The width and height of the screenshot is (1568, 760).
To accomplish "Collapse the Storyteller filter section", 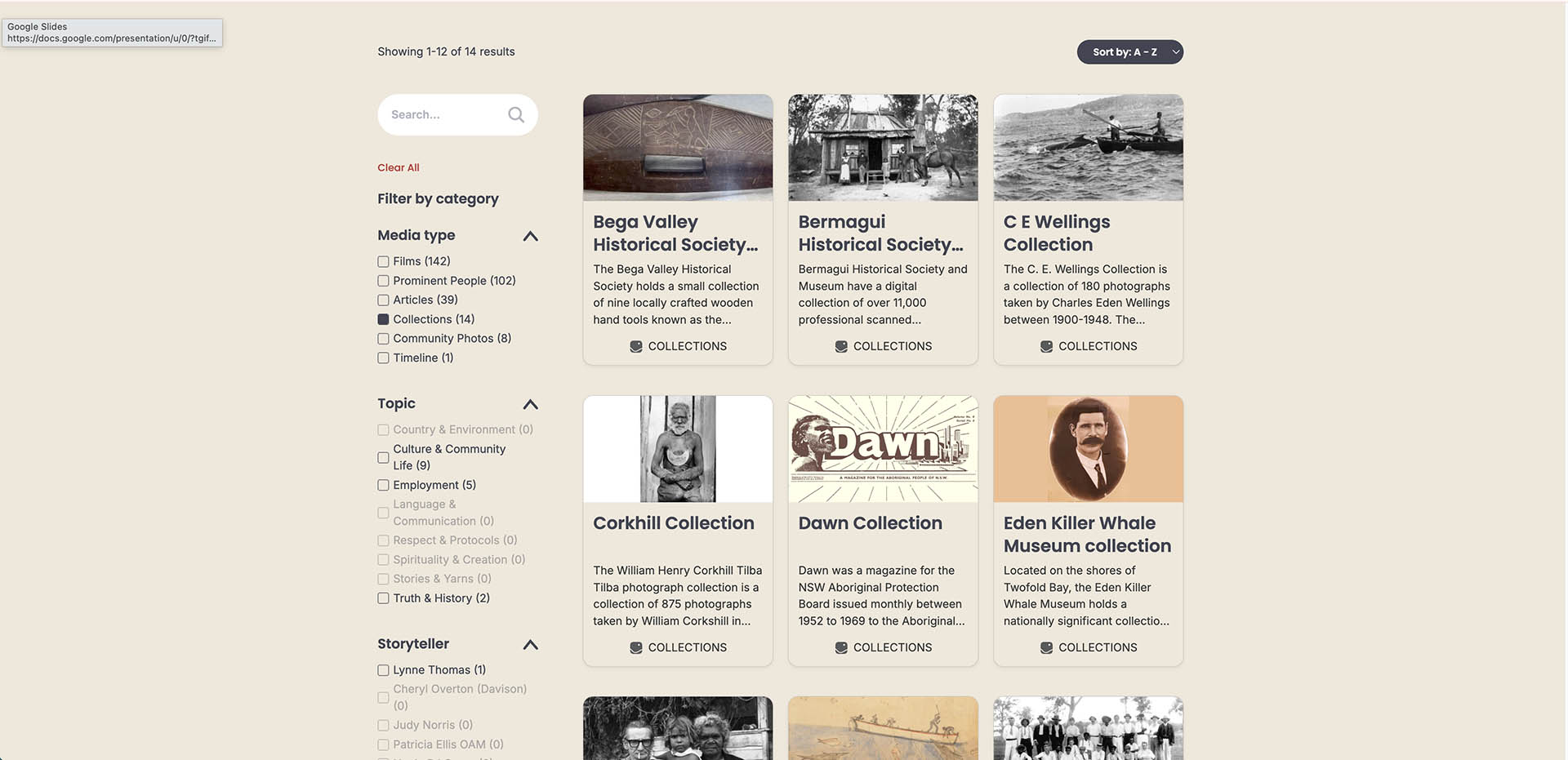I will pyautogui.click(x=530, y=645).
